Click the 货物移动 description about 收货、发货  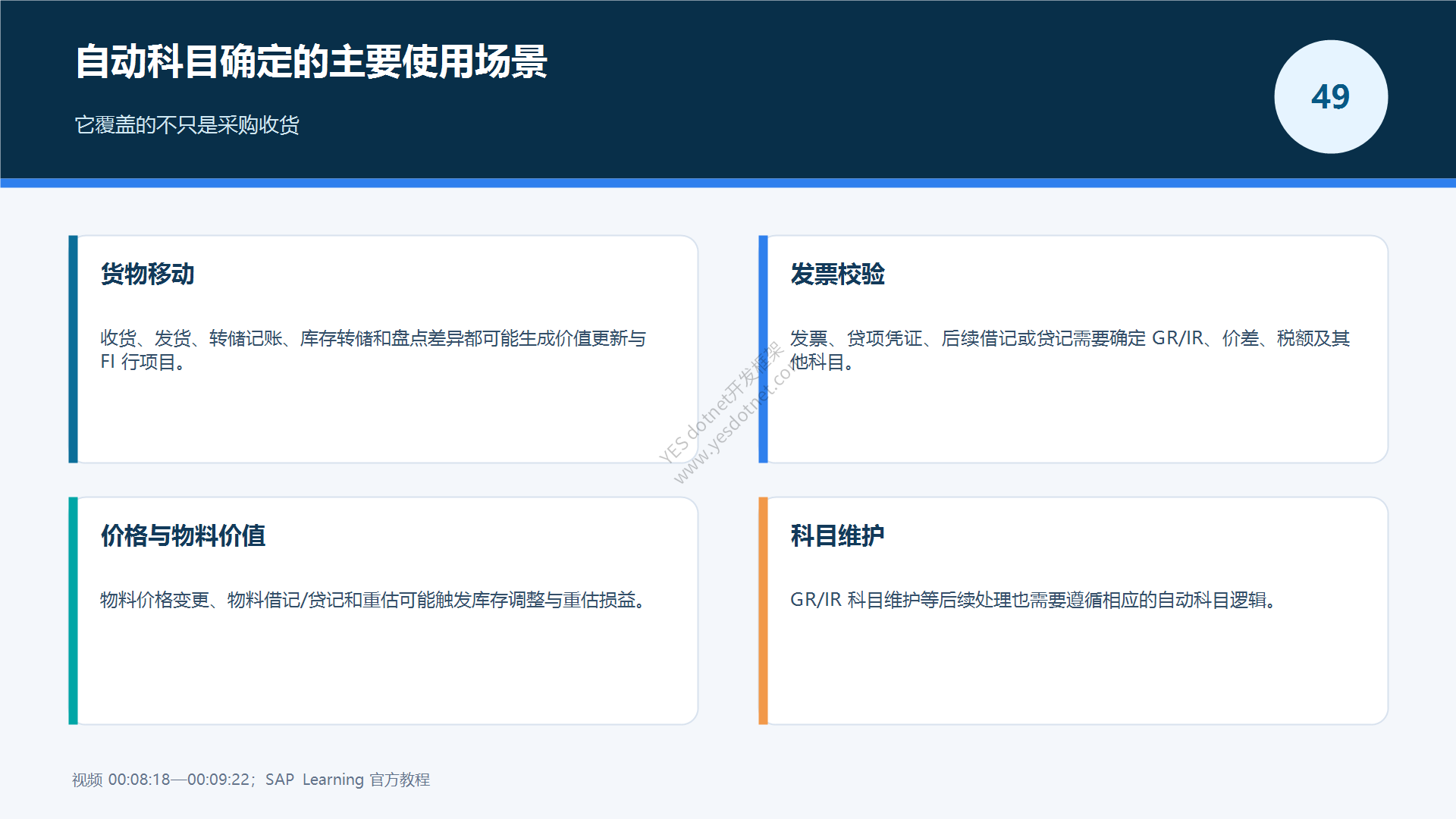tap(373, 350)
